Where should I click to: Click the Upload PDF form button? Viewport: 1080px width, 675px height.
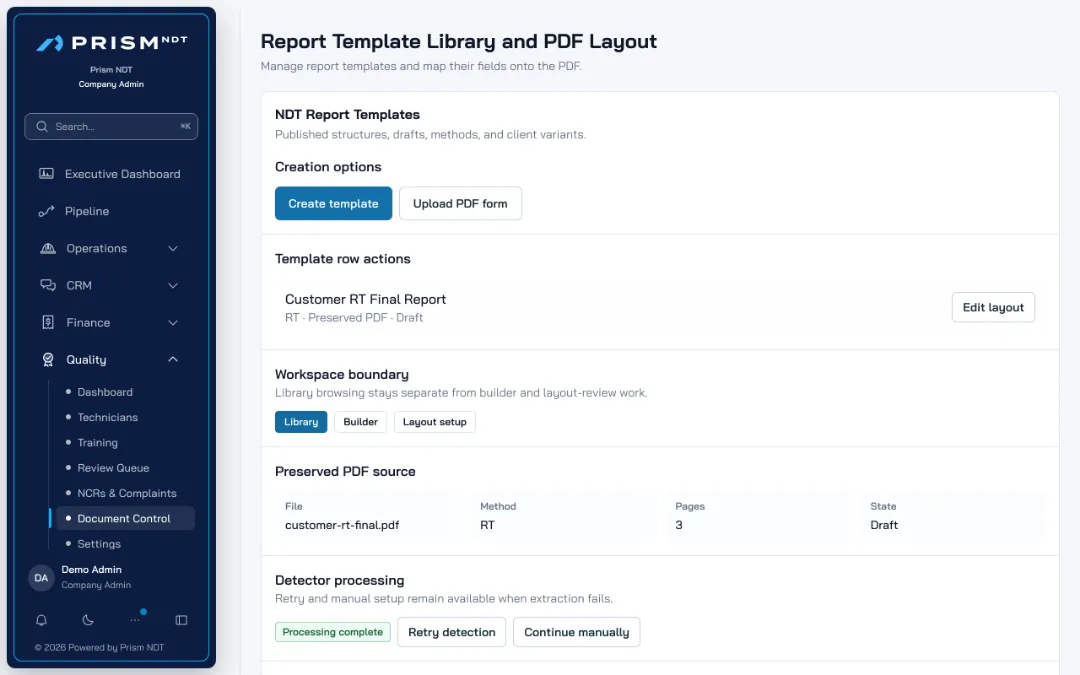pyautogui.click(x=460, y=204)
